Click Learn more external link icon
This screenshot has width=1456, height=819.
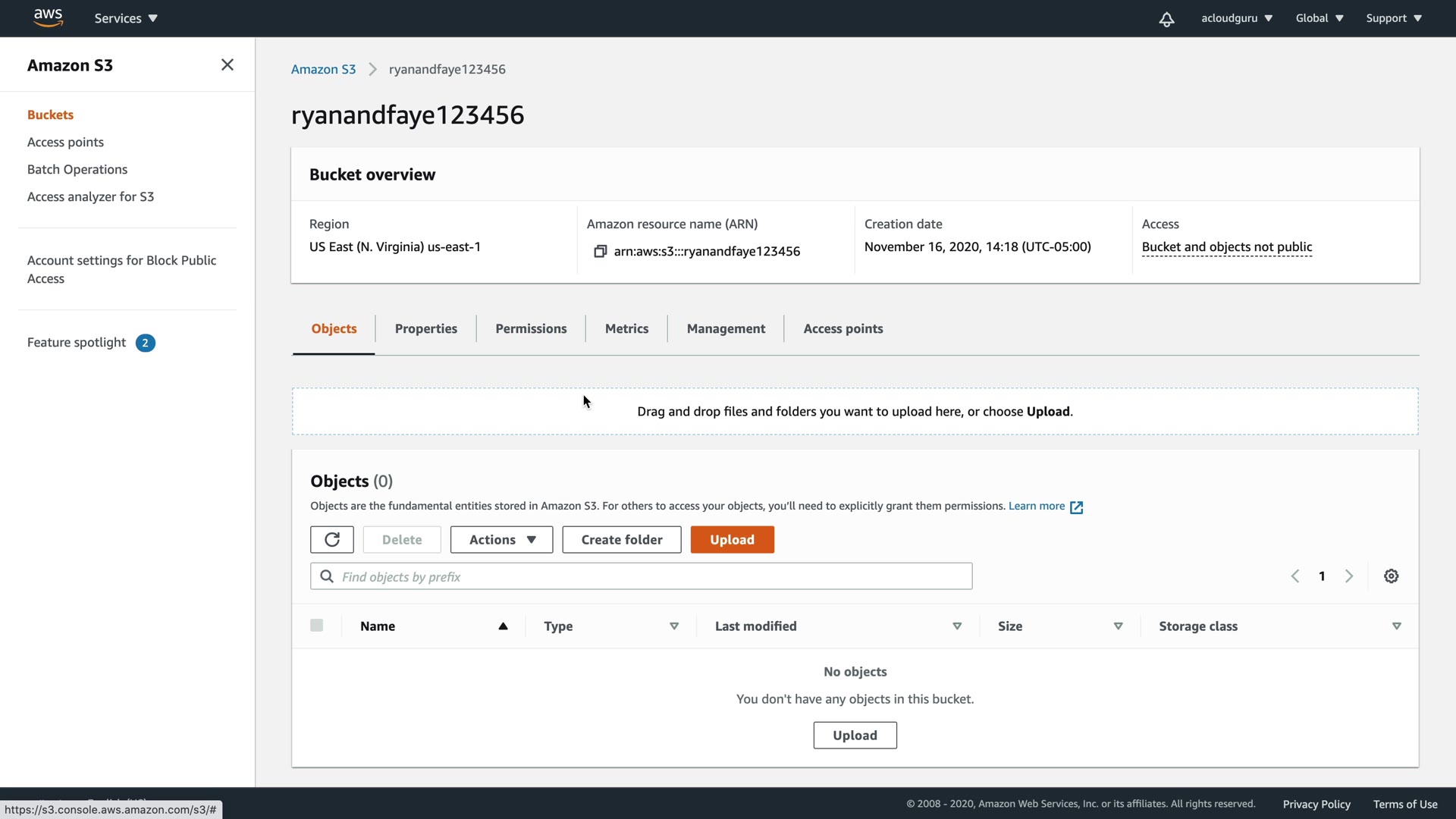1076,507
